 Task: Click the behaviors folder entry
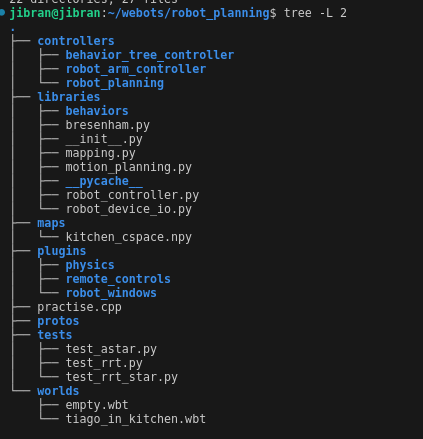(97, 111)
